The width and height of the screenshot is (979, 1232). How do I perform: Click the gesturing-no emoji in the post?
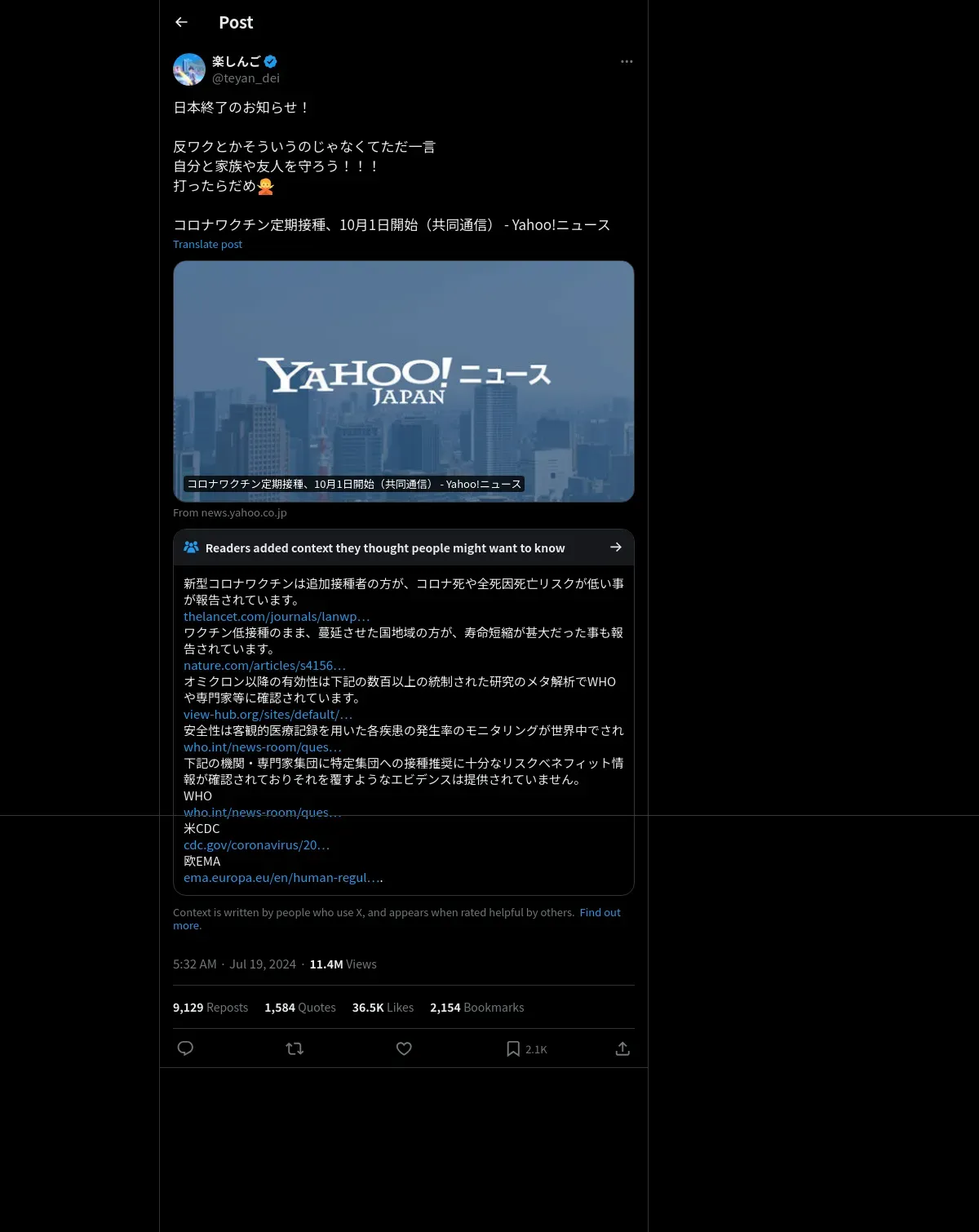266,186
